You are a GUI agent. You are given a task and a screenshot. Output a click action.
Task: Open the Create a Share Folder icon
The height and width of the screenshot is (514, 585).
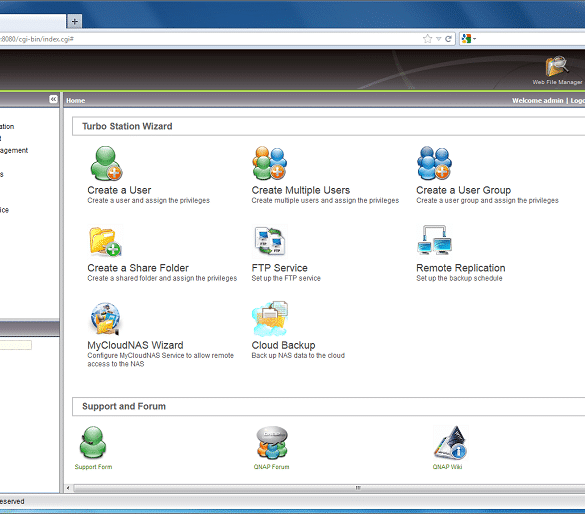pos(106,242)
